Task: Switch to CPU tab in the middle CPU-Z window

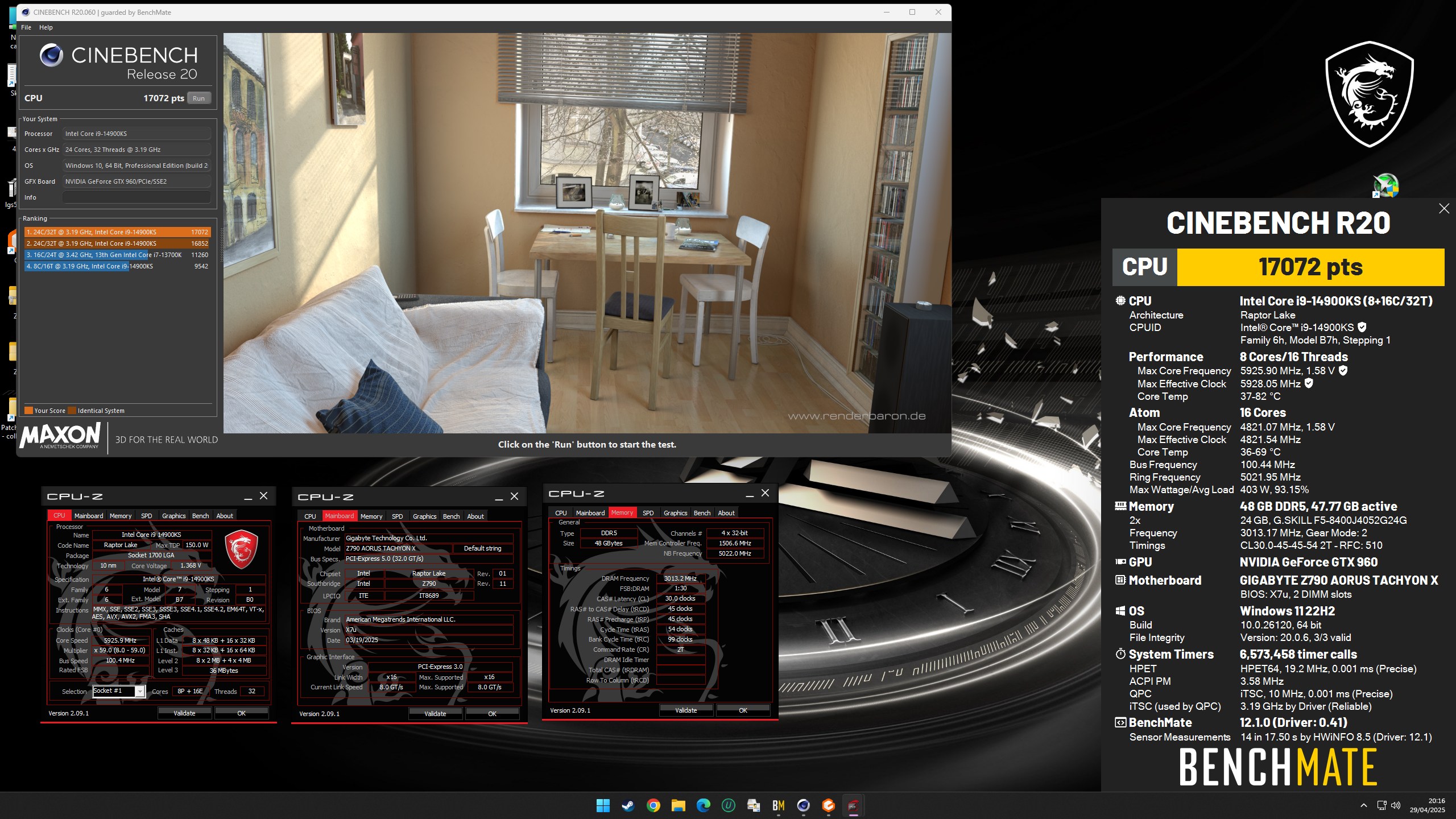Action: pyautogui.click(x=310, y=516)
